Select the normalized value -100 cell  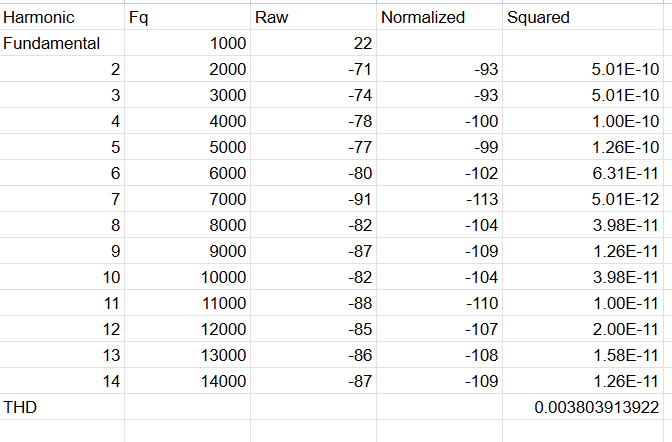tap(439, 121)
